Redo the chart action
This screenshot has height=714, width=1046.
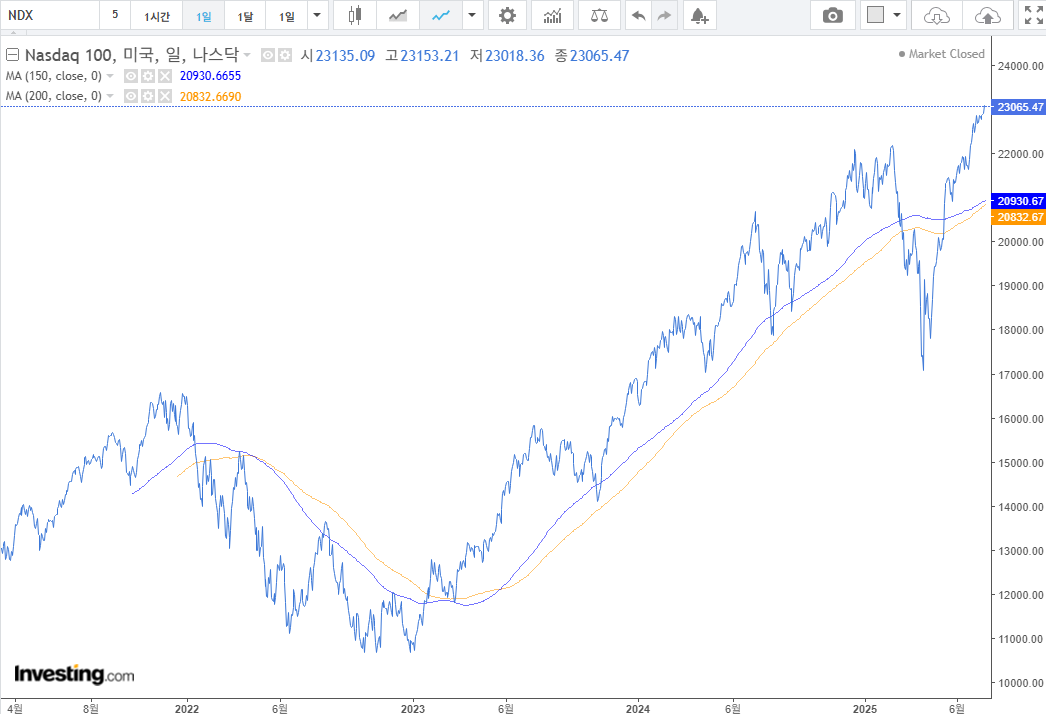pos(664,15)
